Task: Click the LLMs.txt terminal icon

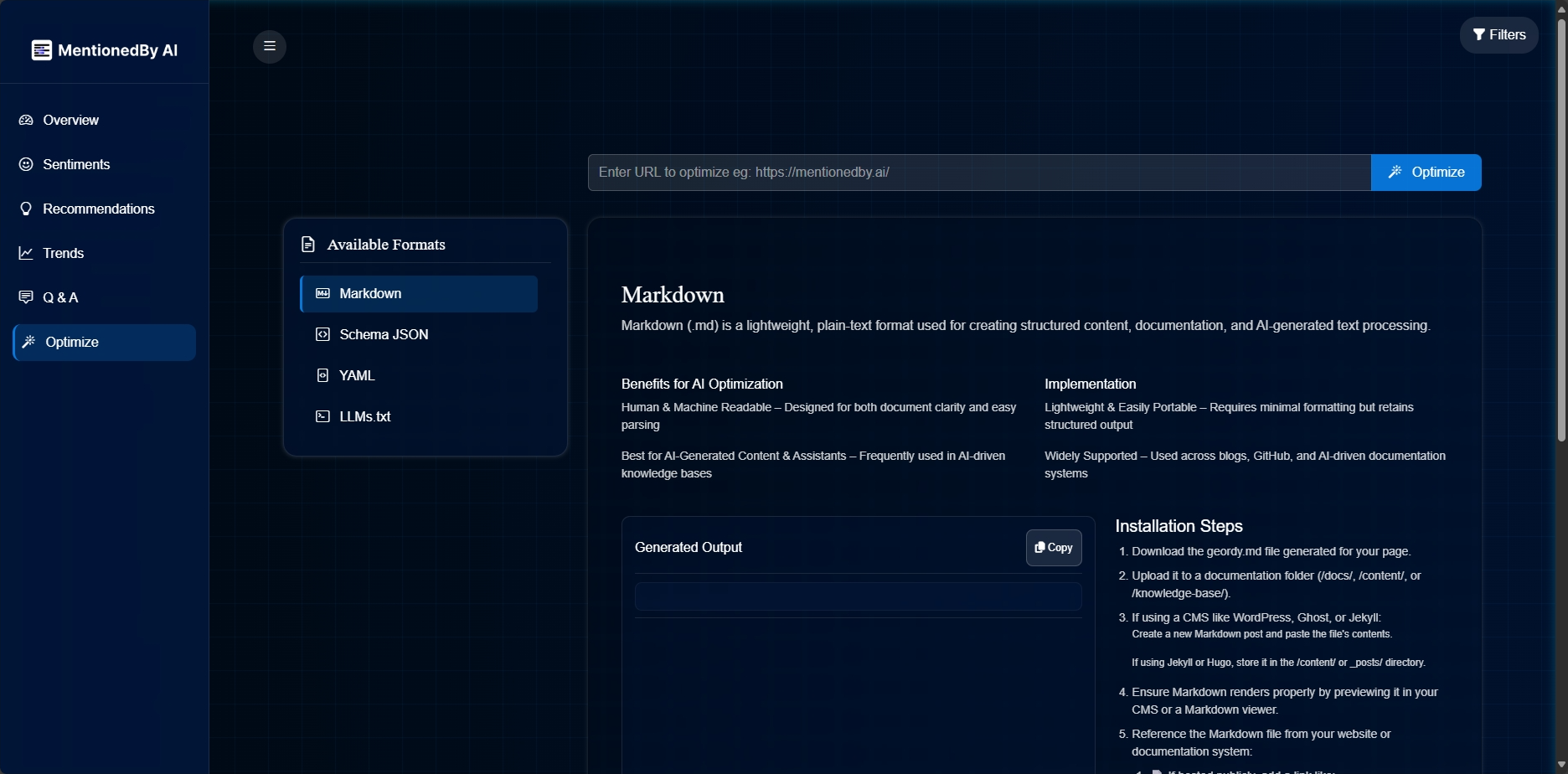Action: 322,416
